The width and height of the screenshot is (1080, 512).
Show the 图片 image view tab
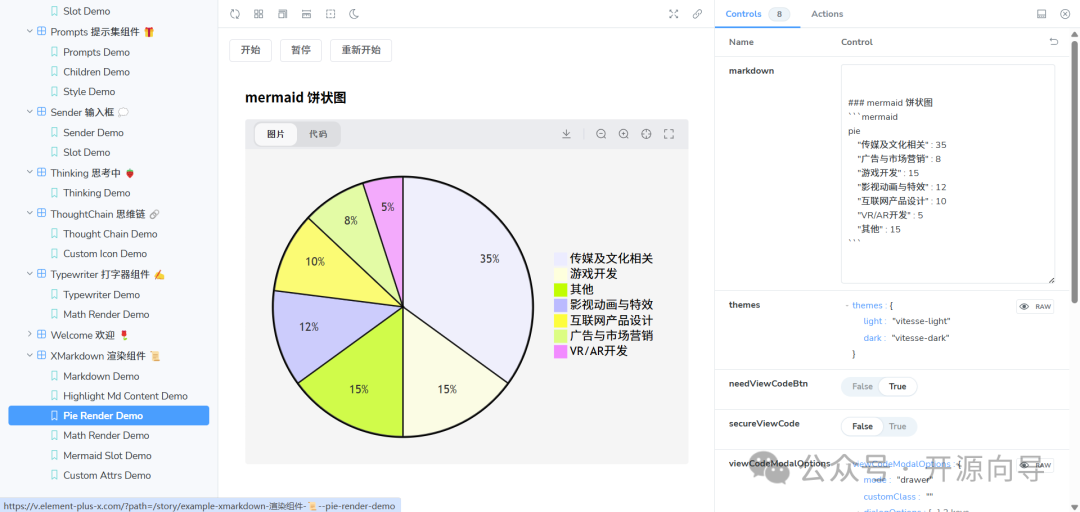[x=276, y=134]
